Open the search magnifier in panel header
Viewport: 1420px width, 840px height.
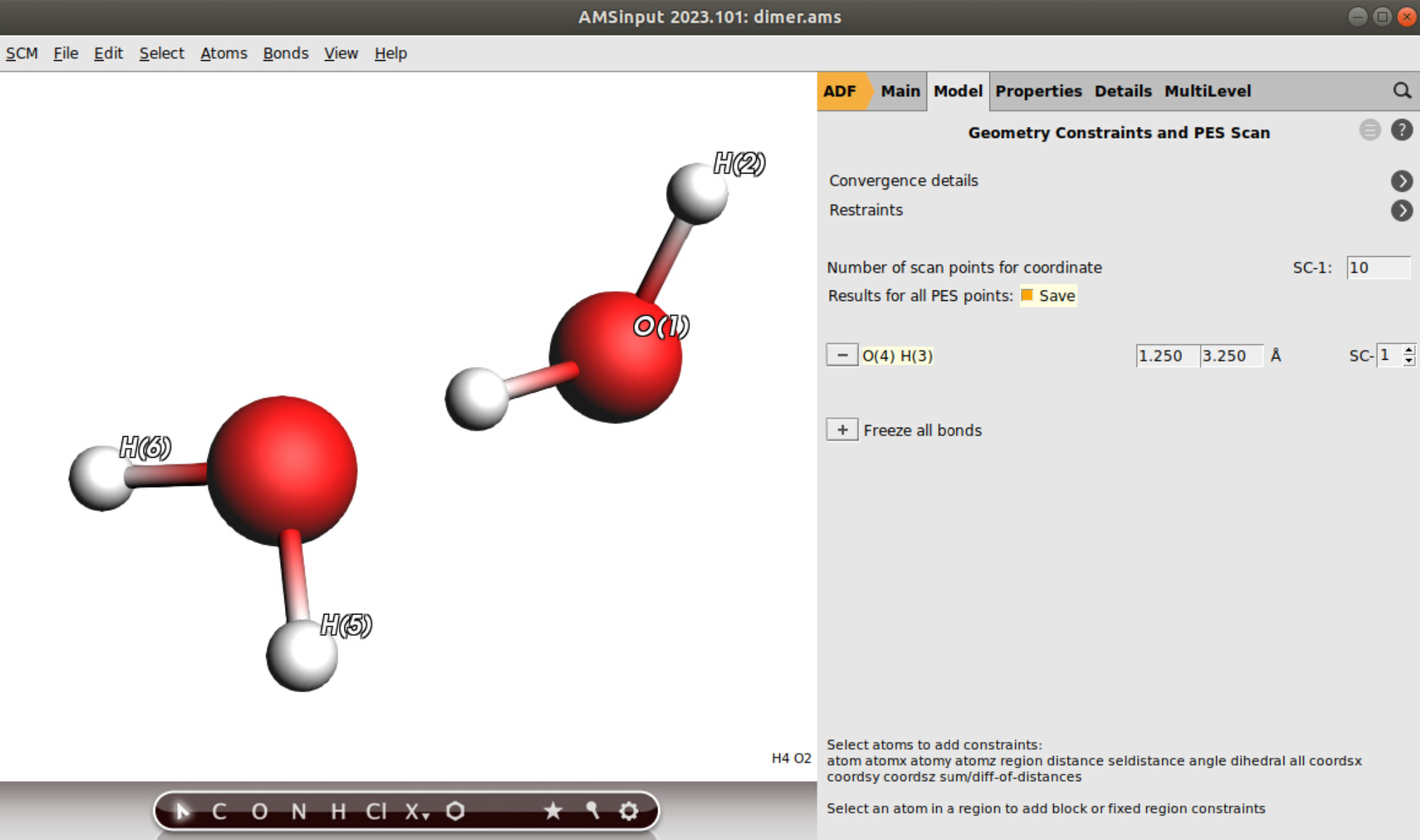click(x=1402, y=91)
